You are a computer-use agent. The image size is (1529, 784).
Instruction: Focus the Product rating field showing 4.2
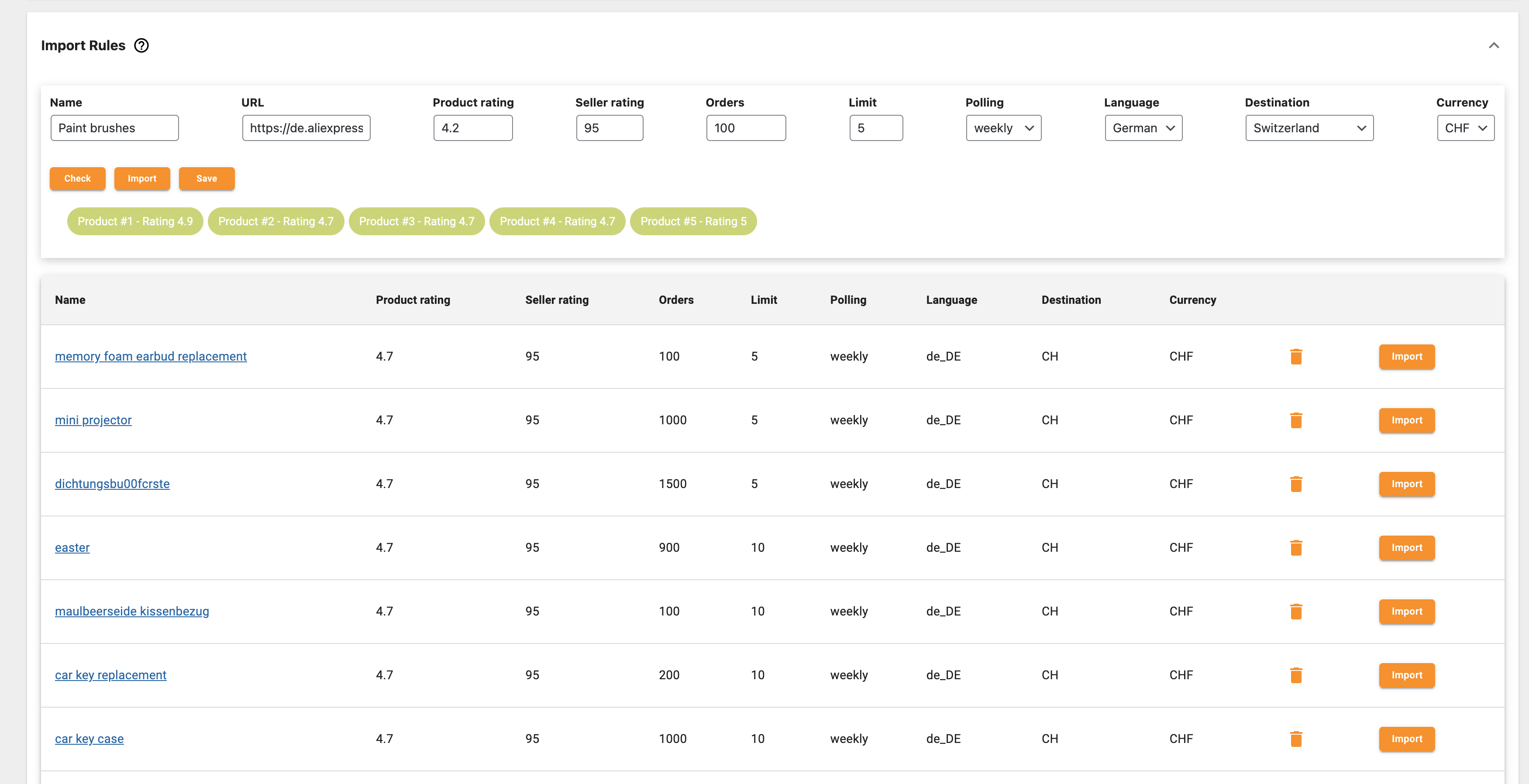[473, 128]
